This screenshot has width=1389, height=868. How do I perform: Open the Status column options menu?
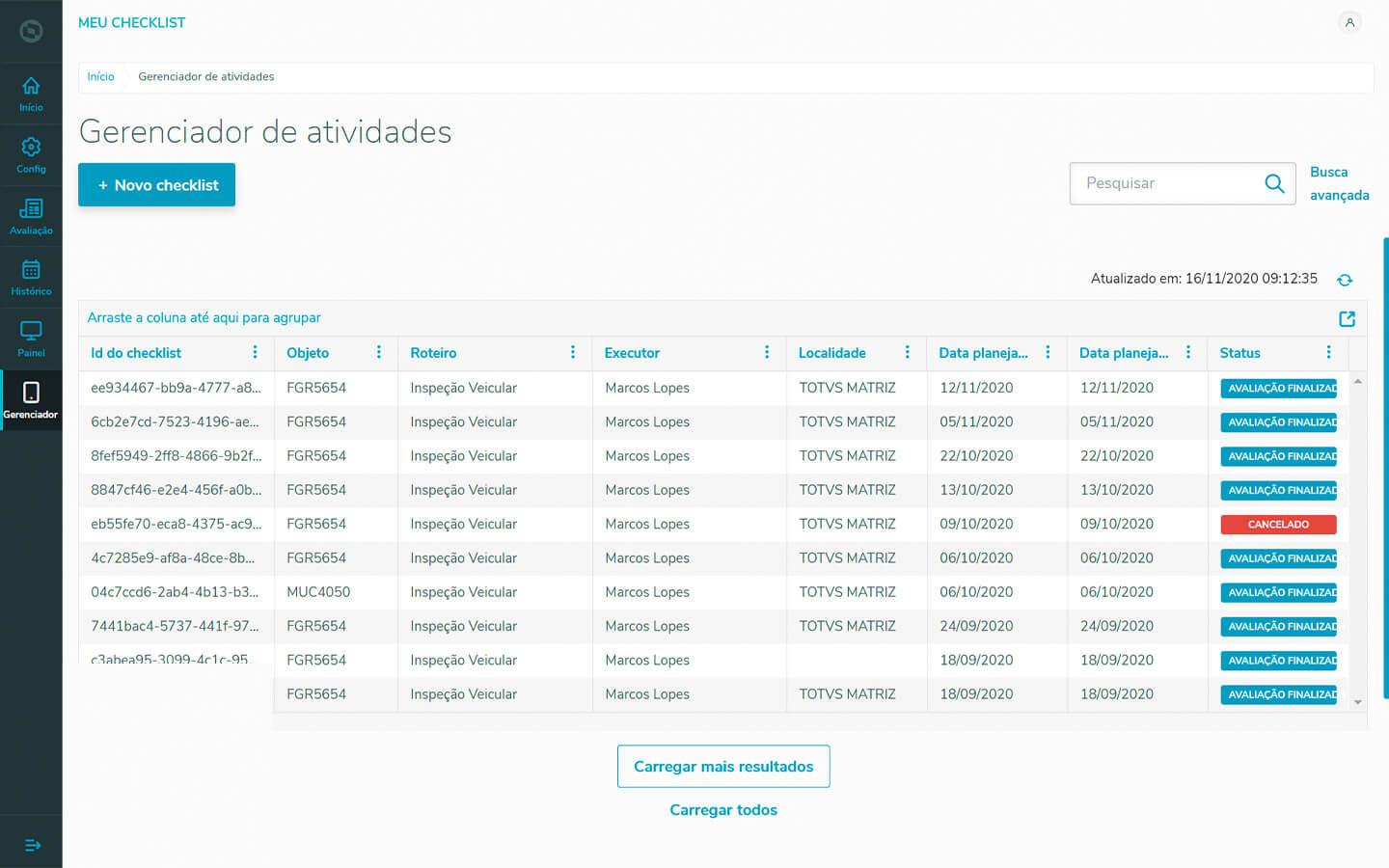1328,353
